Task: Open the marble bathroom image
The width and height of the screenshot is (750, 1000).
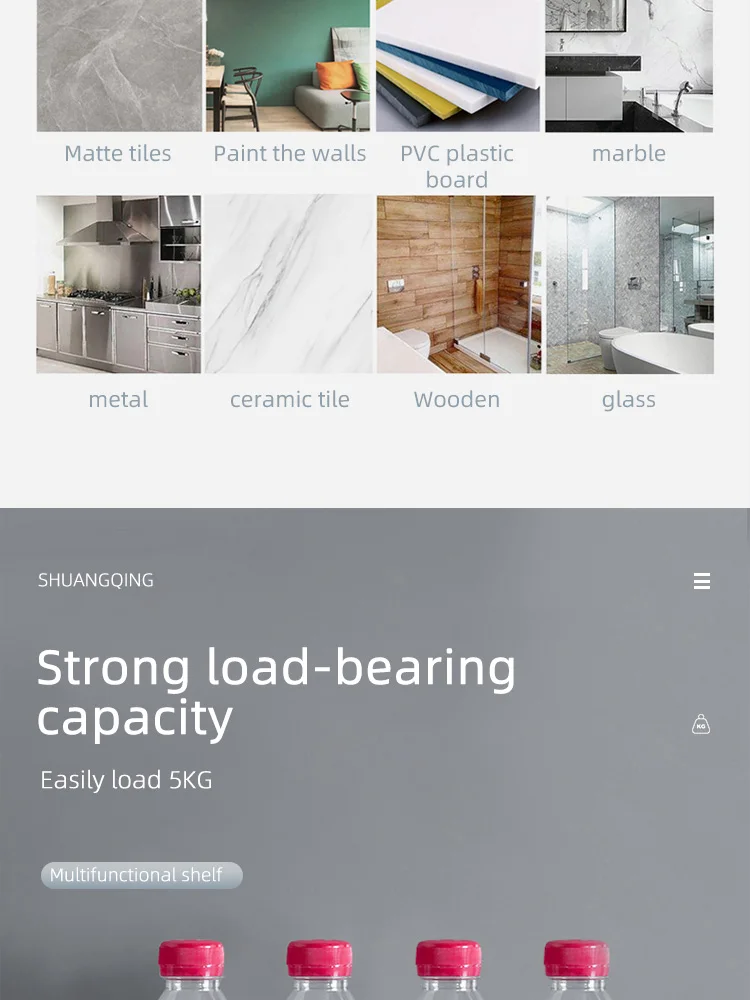Action: click(629, 66)
